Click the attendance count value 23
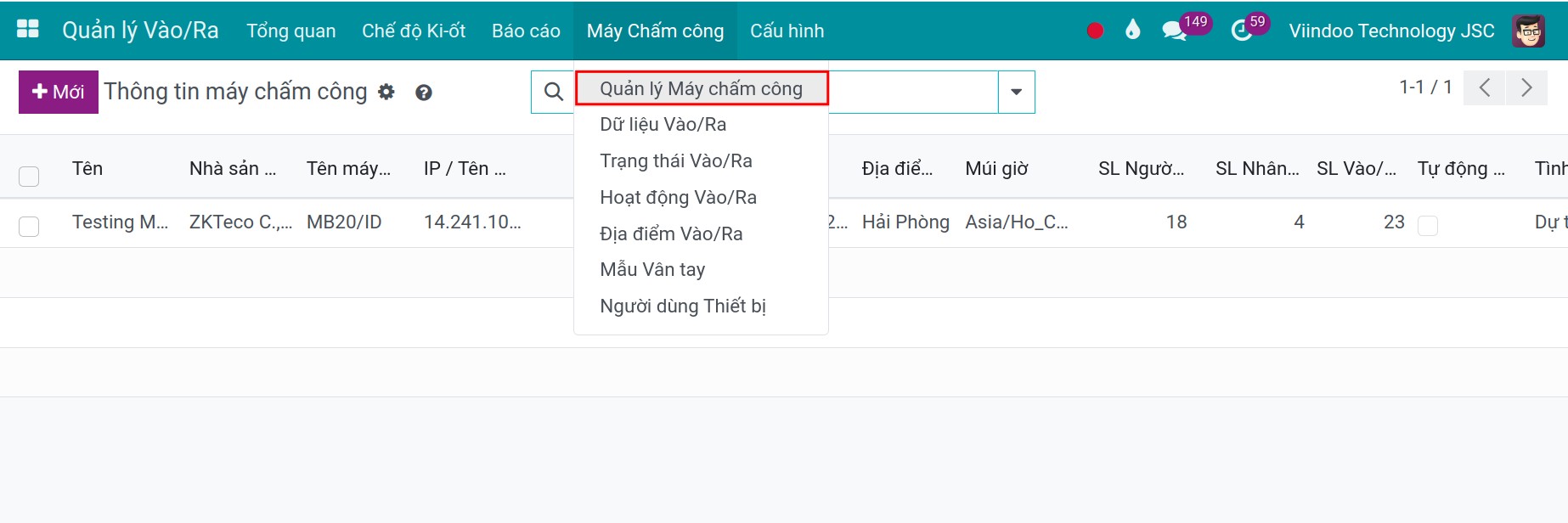This screenshot has height=523, width=1568. point(1394,222)
